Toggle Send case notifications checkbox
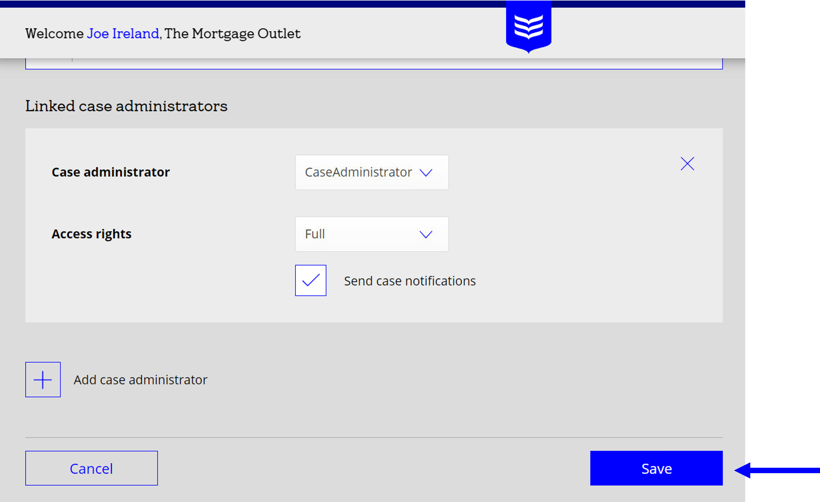Image resolution: width=820 pixels, height=502 pixels. (x=311, y=280)
